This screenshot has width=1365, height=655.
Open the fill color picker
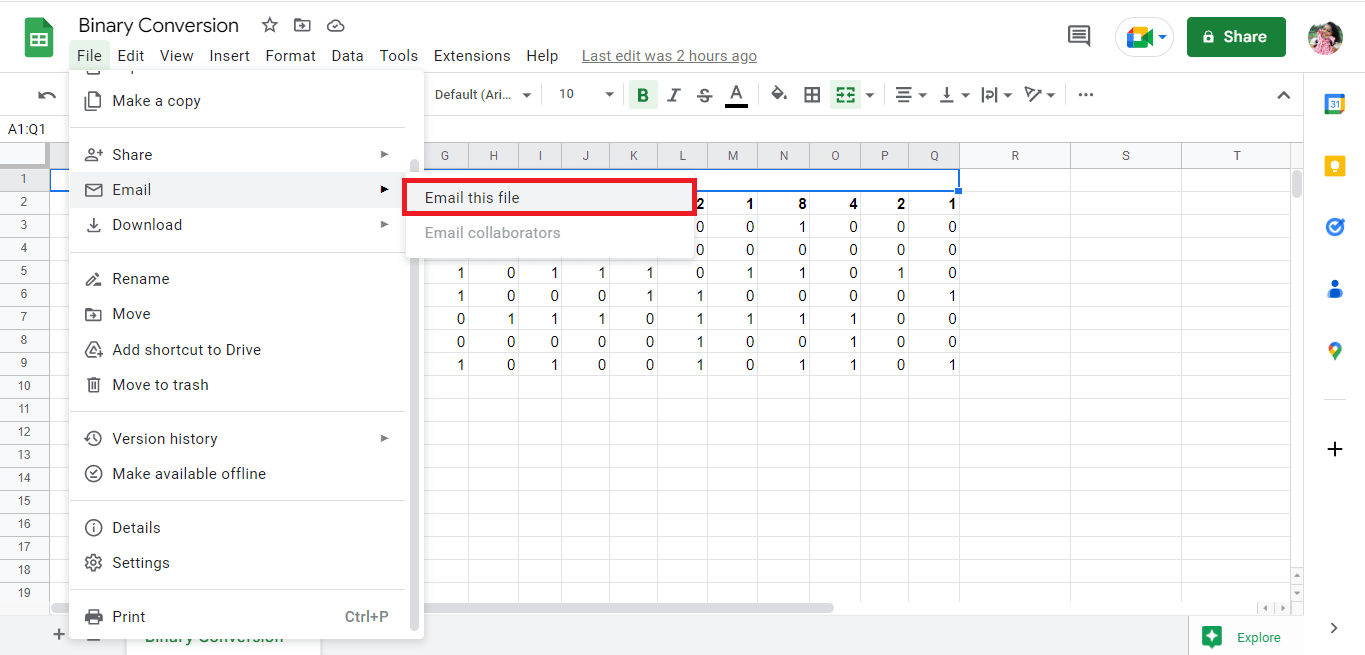coord(779,95)
